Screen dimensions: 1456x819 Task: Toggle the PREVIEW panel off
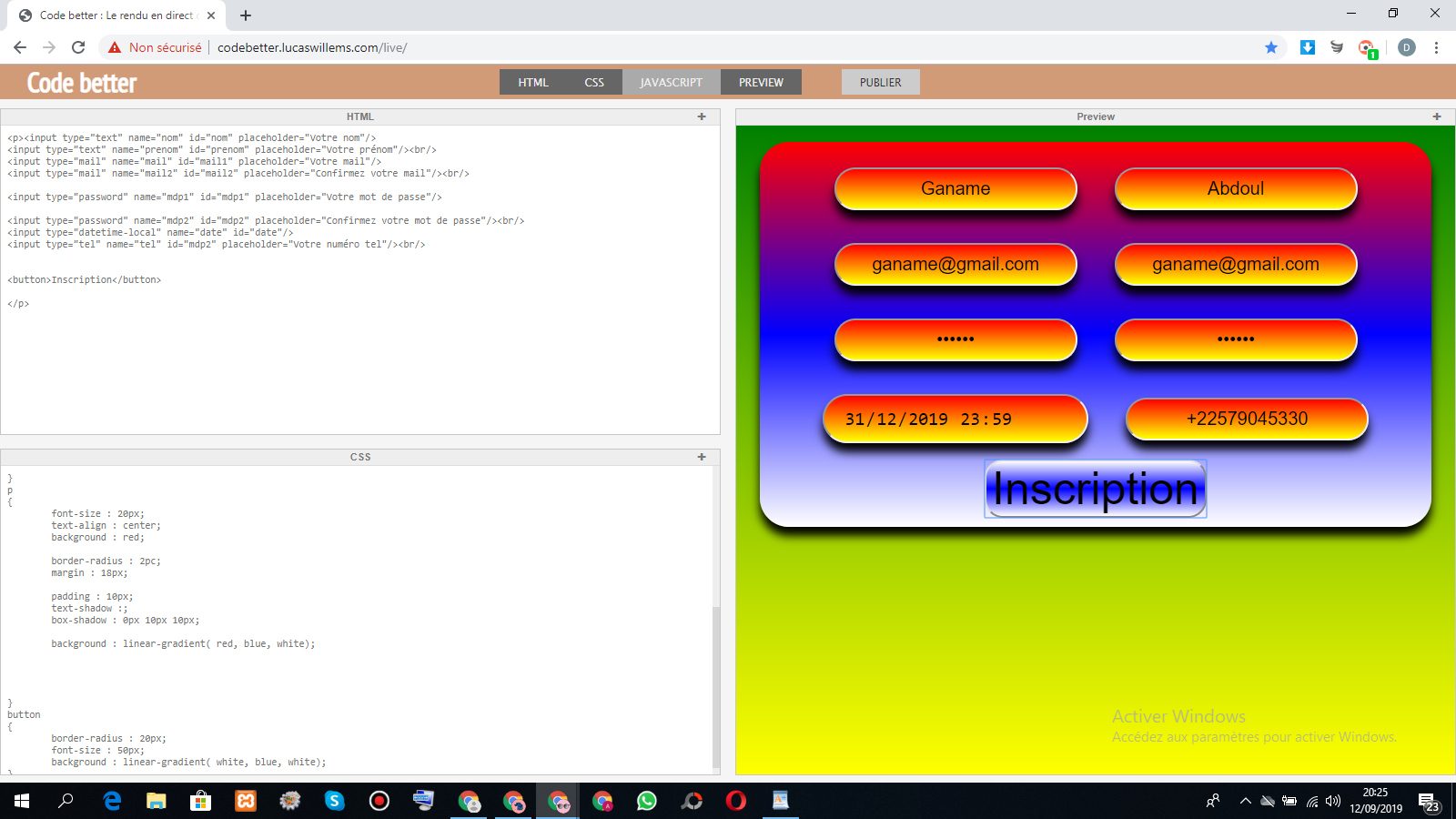point(761,82)
